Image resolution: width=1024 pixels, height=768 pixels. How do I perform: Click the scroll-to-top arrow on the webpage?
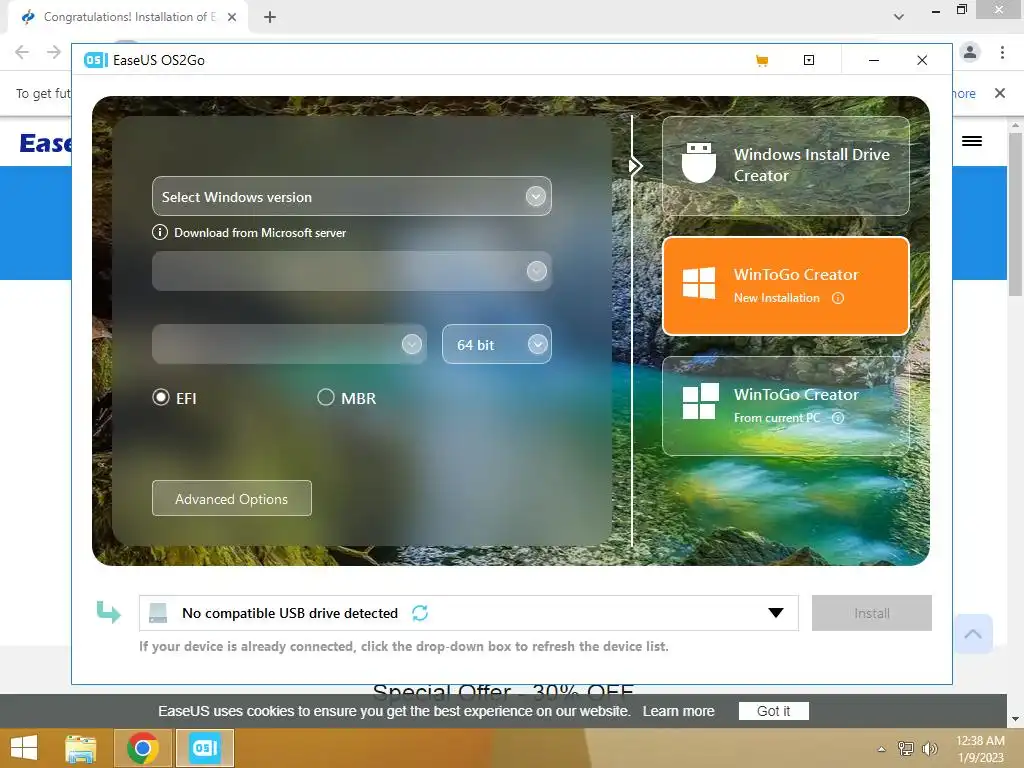(x=973, y=633)
